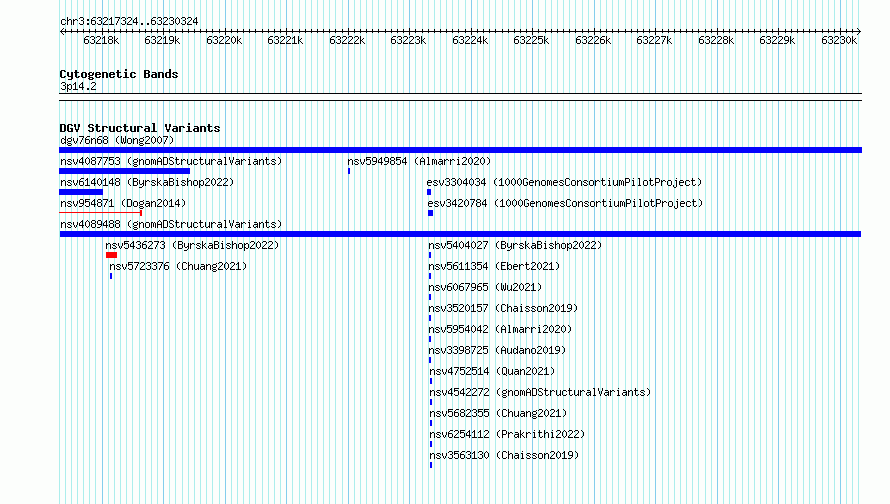Click the nsv6067965 (Wu2021) label

[x=485, y=287]
